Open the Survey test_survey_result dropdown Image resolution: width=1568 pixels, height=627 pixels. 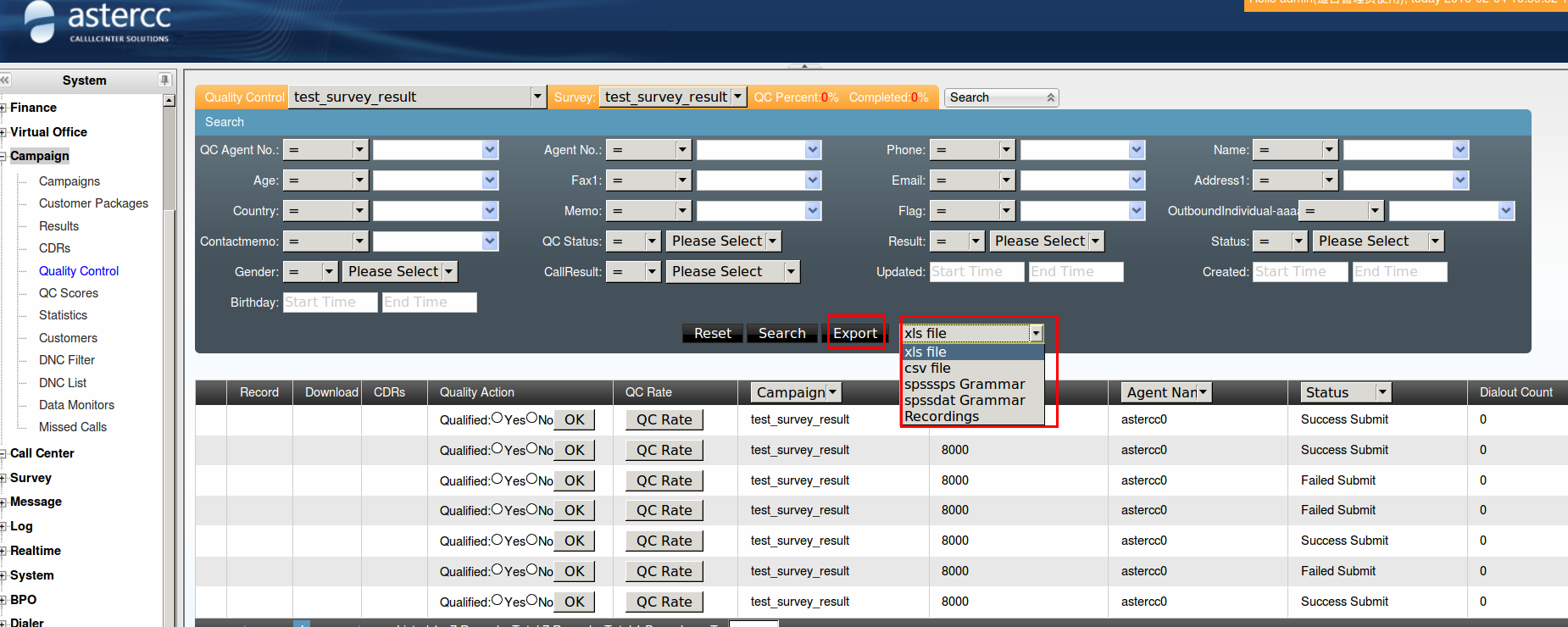tap(737, 97)
